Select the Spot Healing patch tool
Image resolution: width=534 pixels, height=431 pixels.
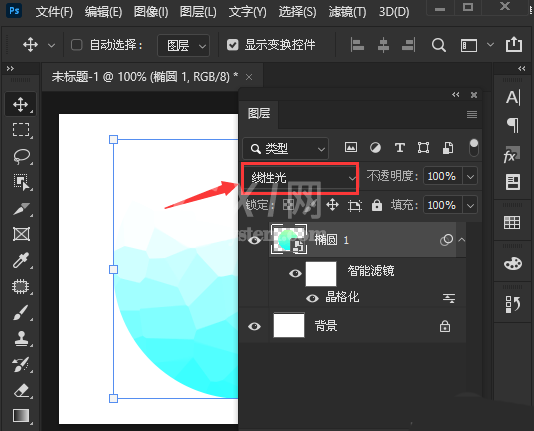20,286
